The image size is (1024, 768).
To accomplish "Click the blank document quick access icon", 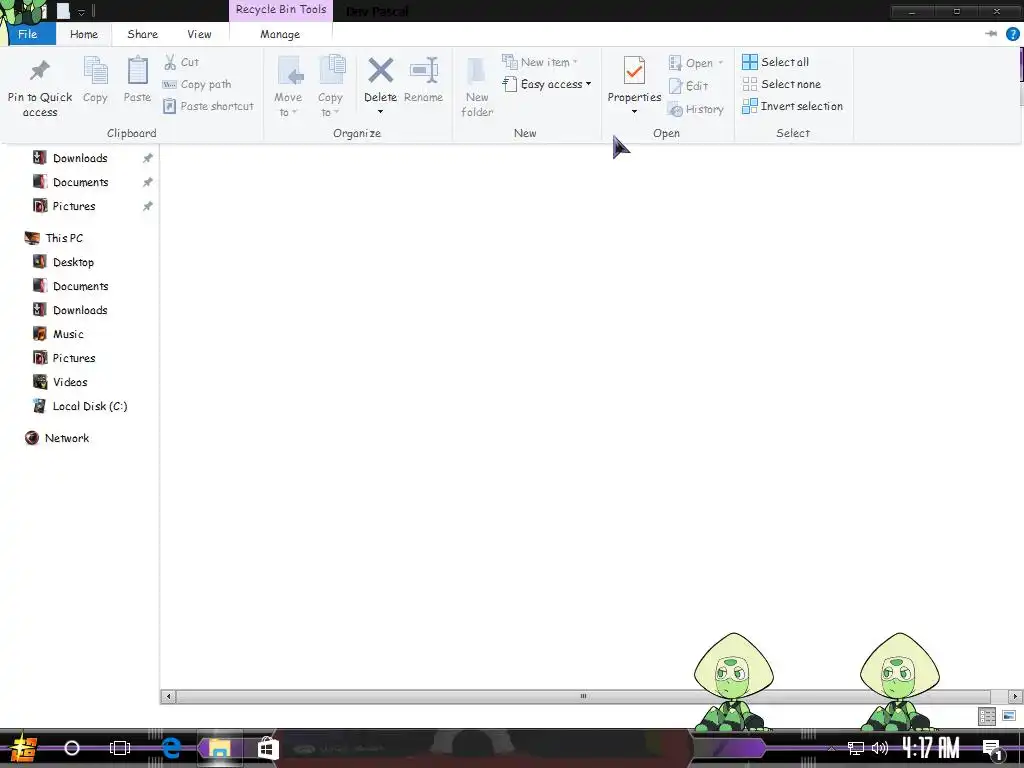I will pos(63,10).
